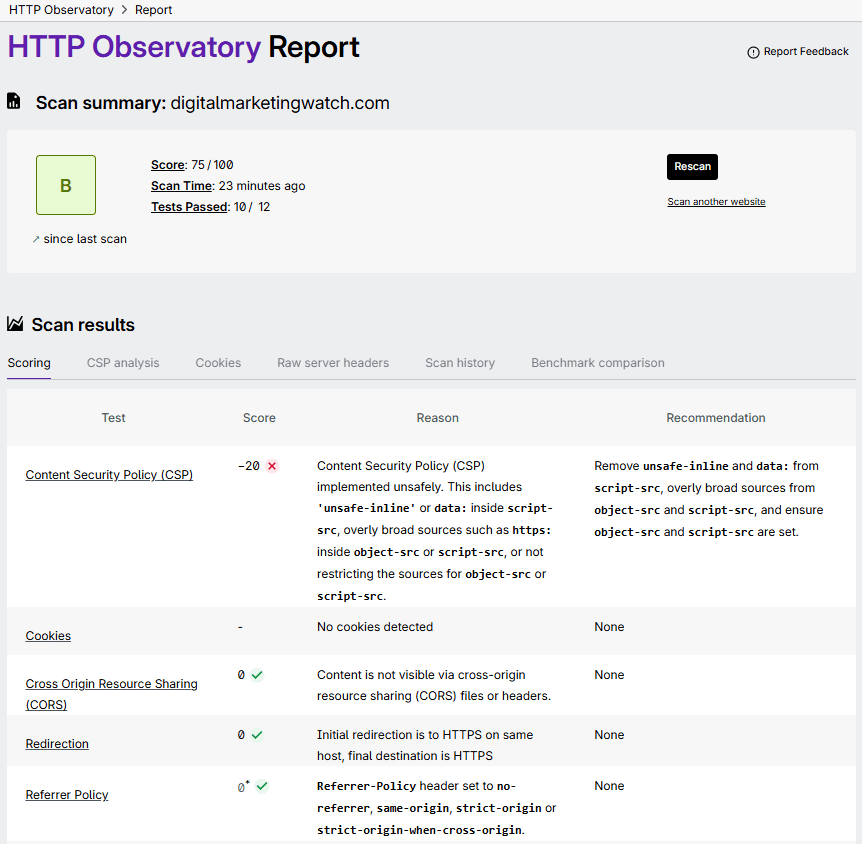Viewport: 862px width, 844px height.
Task: Click the breadcrumb chevron after HTTP Observatory
Action: tap(124, 10)
